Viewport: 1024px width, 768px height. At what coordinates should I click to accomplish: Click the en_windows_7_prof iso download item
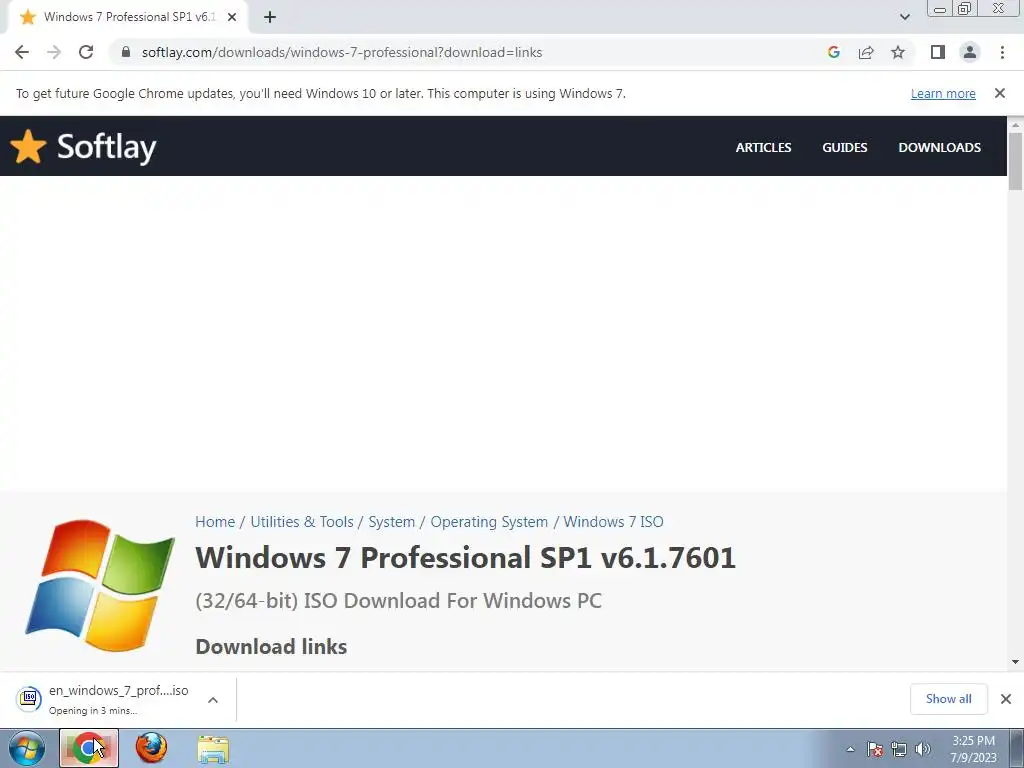click(118, 699)
